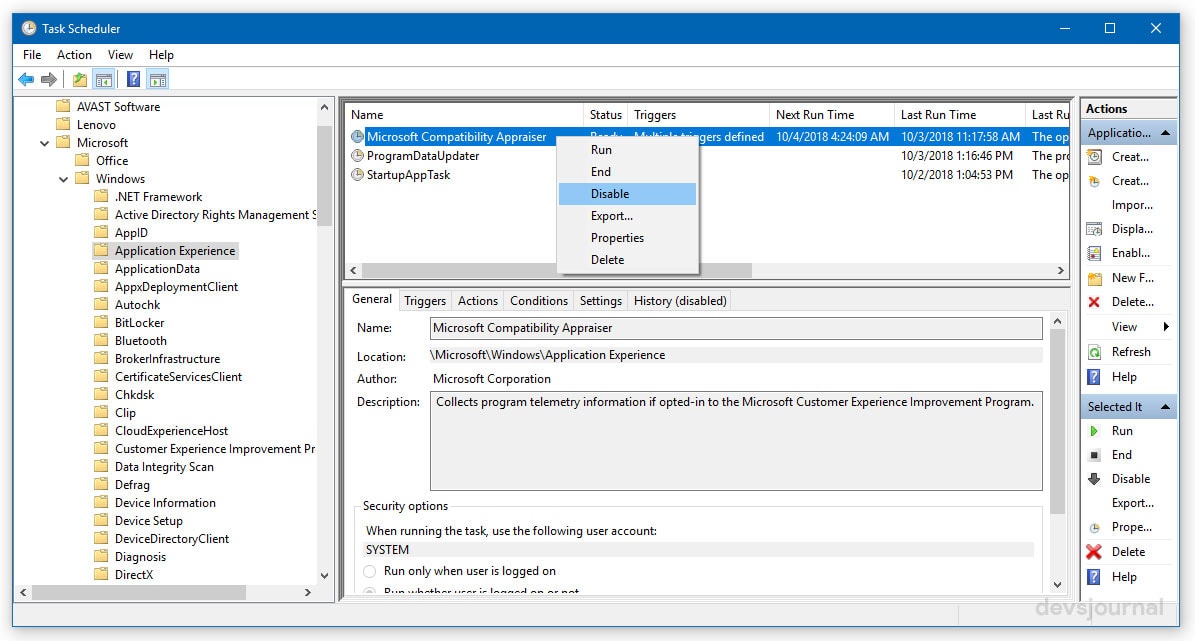Choose Disable in the context menu

627,194
